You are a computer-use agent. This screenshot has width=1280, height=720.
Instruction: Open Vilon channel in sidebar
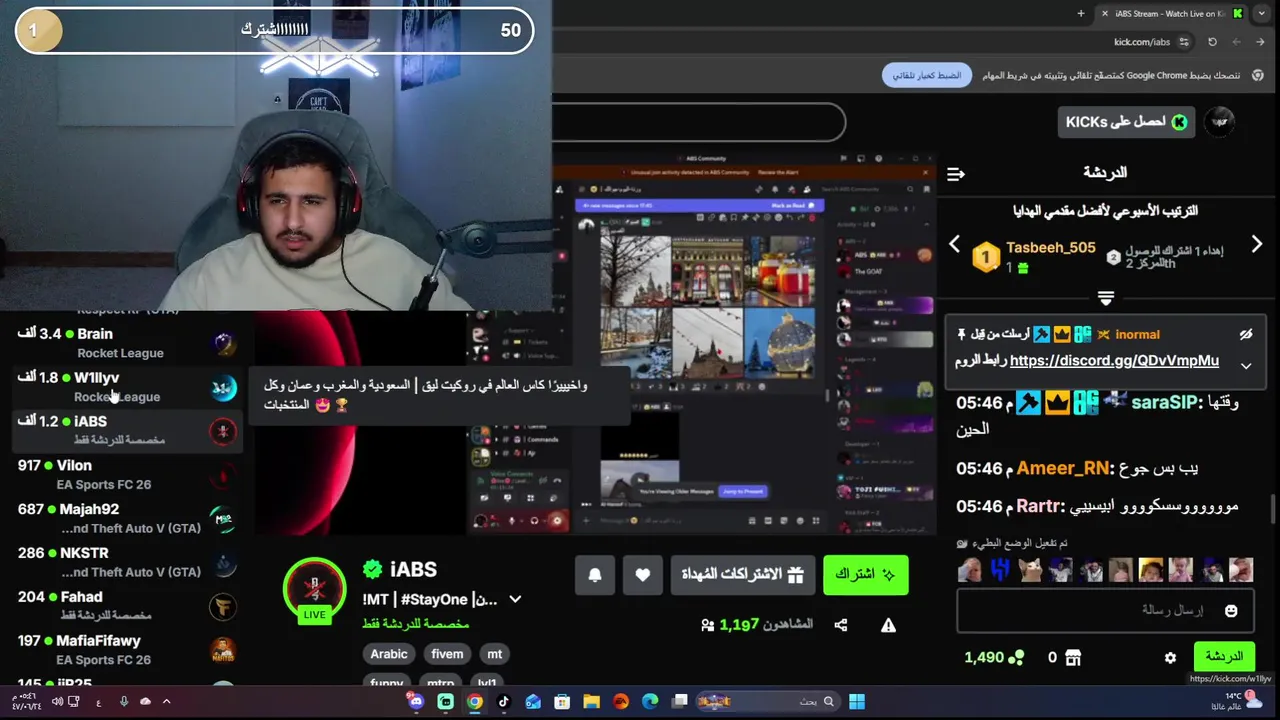(x=126, y=475)
